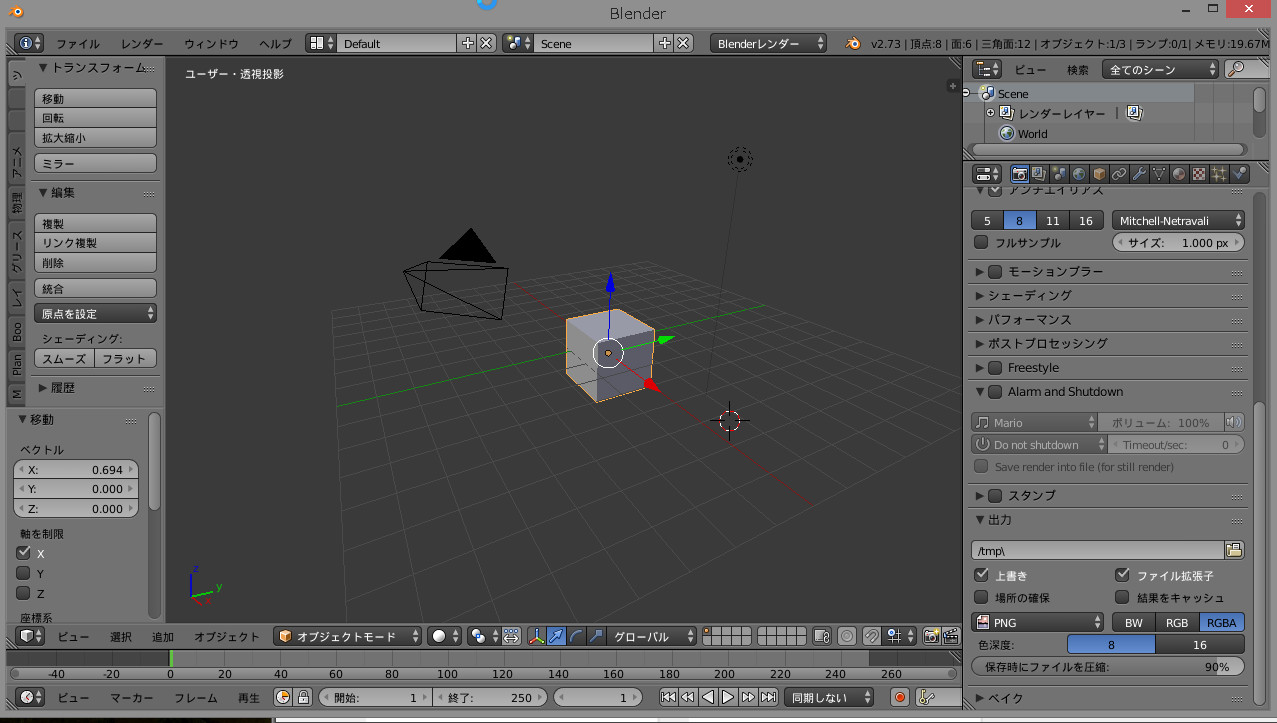This screenshot has width=1277, height=723.
Task: Click the 移動 button
Action: (96, 98)
